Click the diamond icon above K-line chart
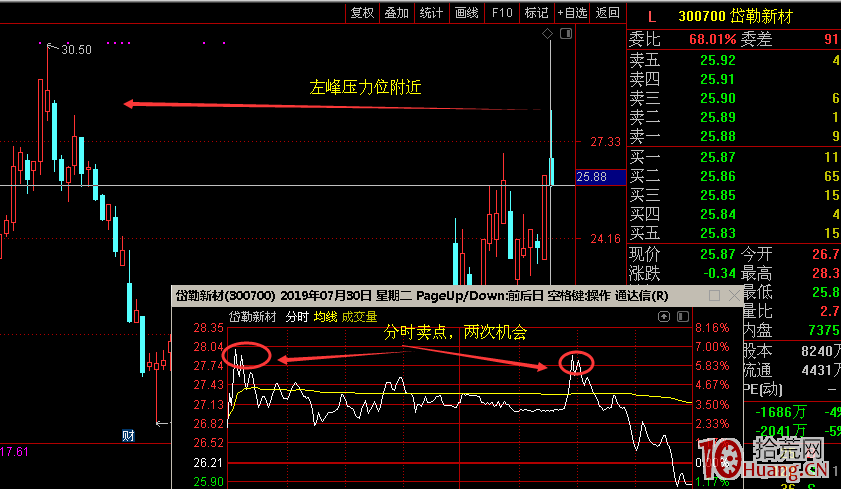 point(547,34)
